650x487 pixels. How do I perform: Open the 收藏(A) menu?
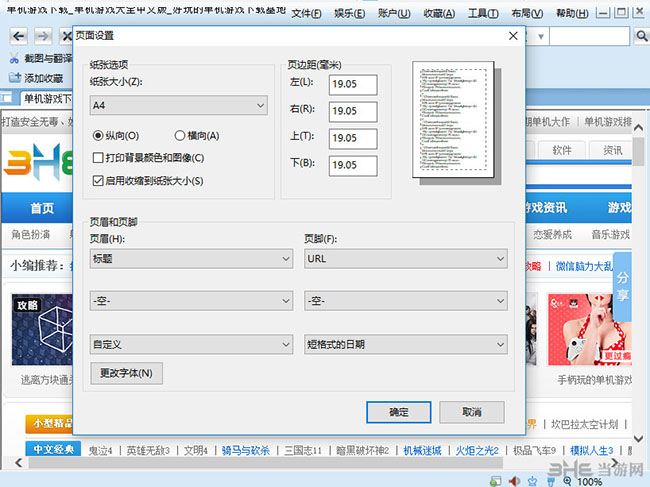point(439,13)
